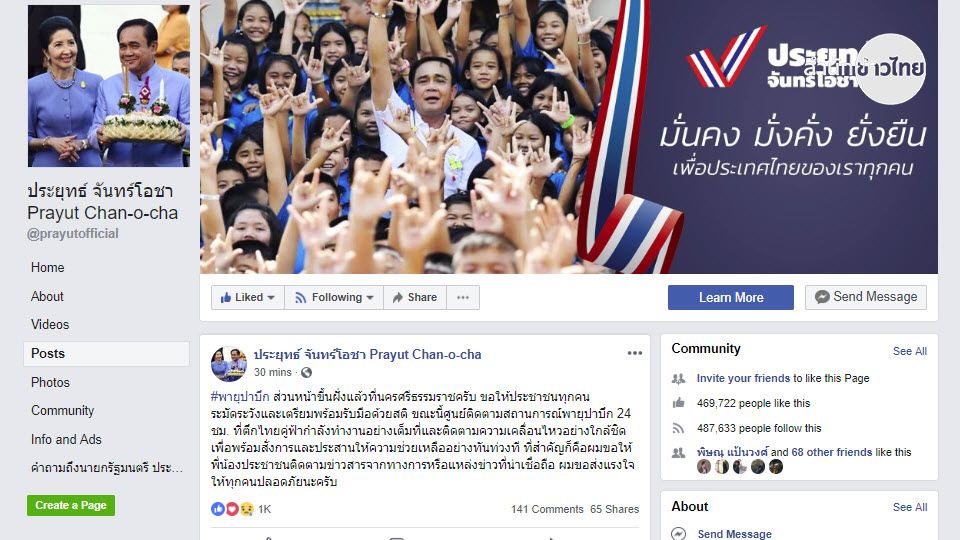This screenshot has width=960, height=540.
Task: Open See All in Community panel
Action: coord(909,351)
